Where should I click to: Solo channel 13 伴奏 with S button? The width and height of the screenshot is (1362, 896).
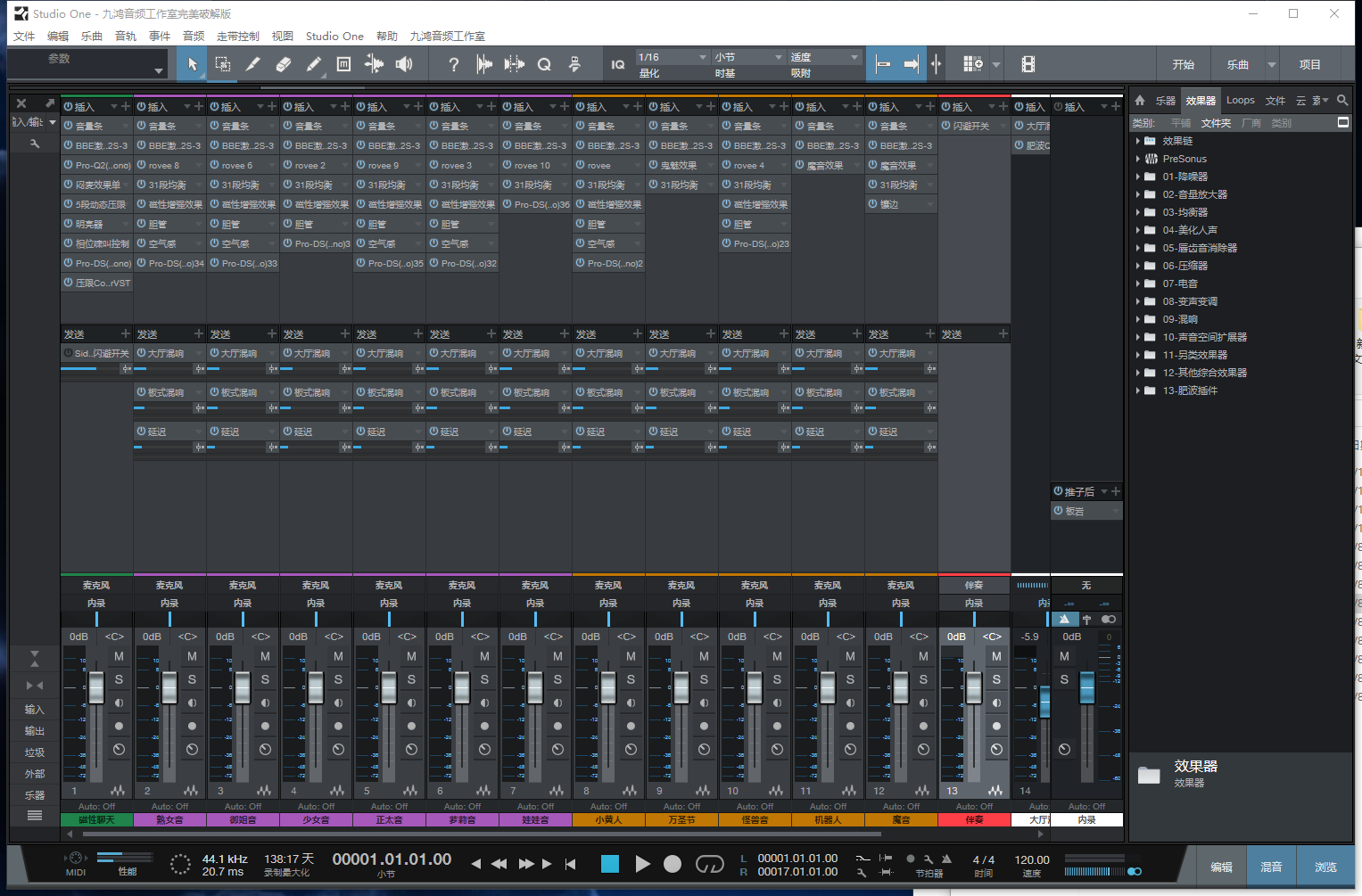coord(996,679)
